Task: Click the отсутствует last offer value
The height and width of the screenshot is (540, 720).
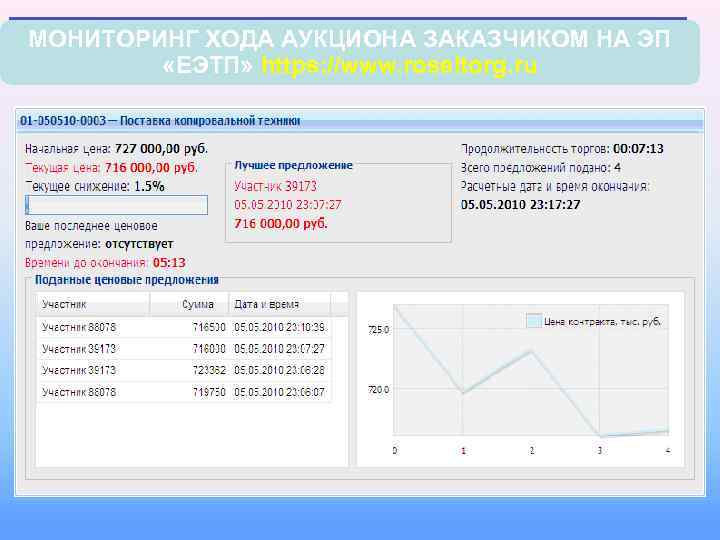Action: (139, 244)
